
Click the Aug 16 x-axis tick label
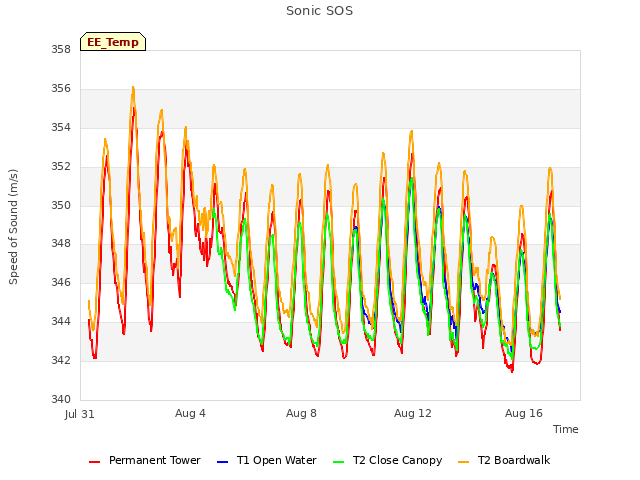[x=524, y=413]
